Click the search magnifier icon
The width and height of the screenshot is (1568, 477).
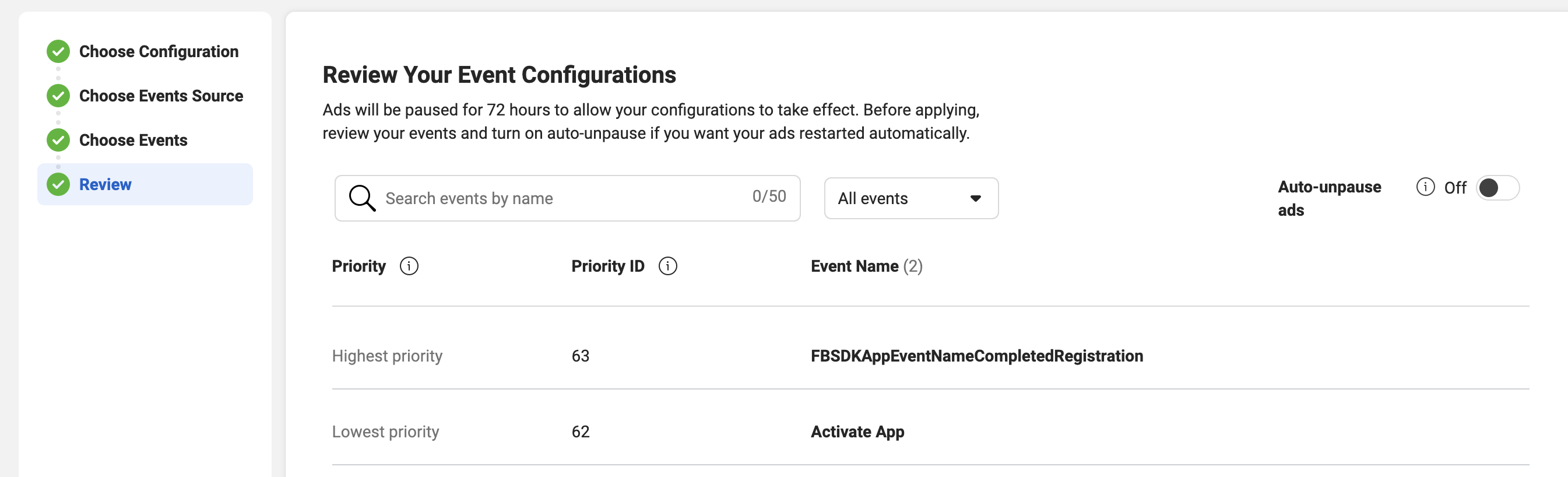pyautogui.click(x=361, y=198)
